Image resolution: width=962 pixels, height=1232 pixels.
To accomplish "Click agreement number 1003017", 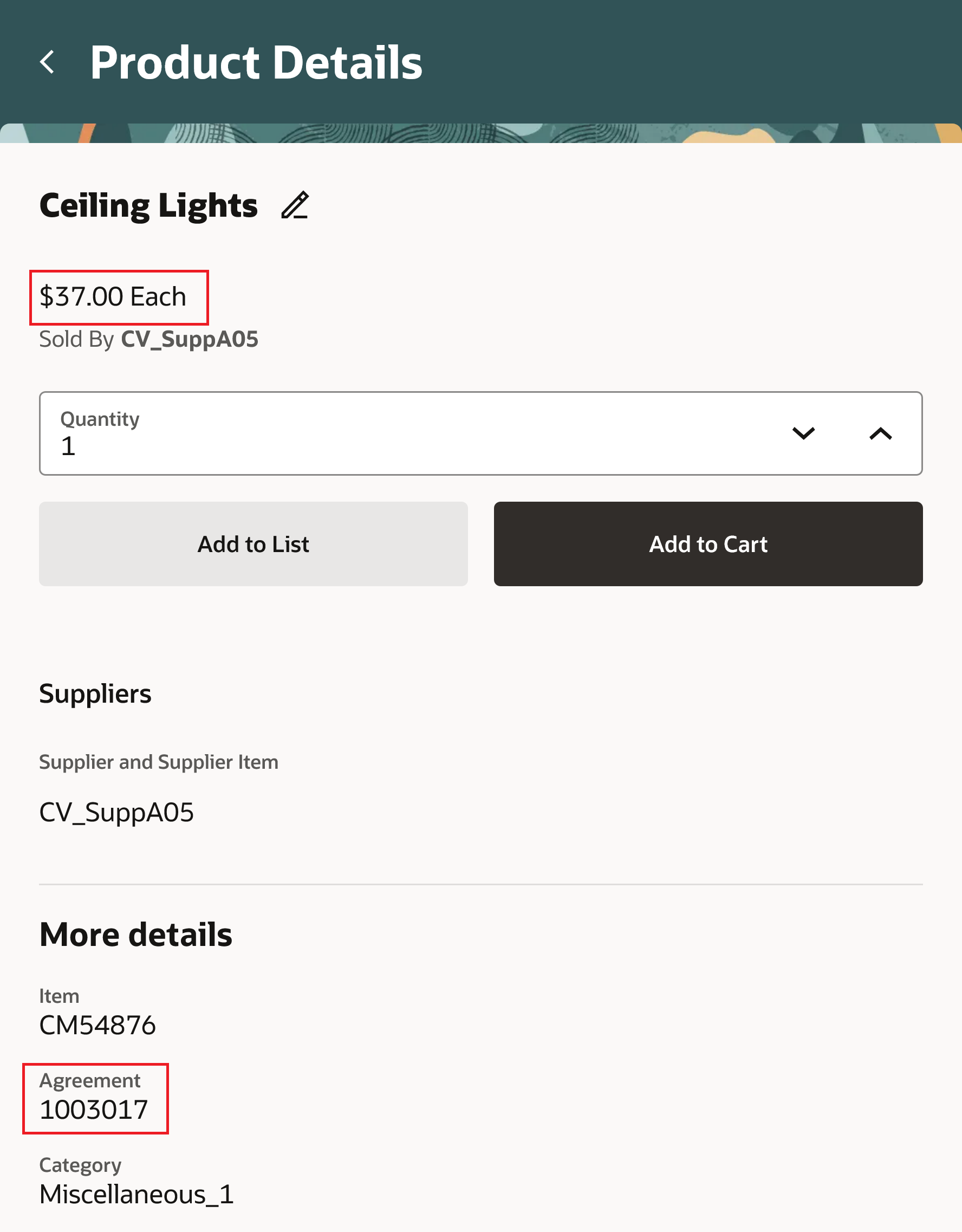I will [x=94, y=1110].
